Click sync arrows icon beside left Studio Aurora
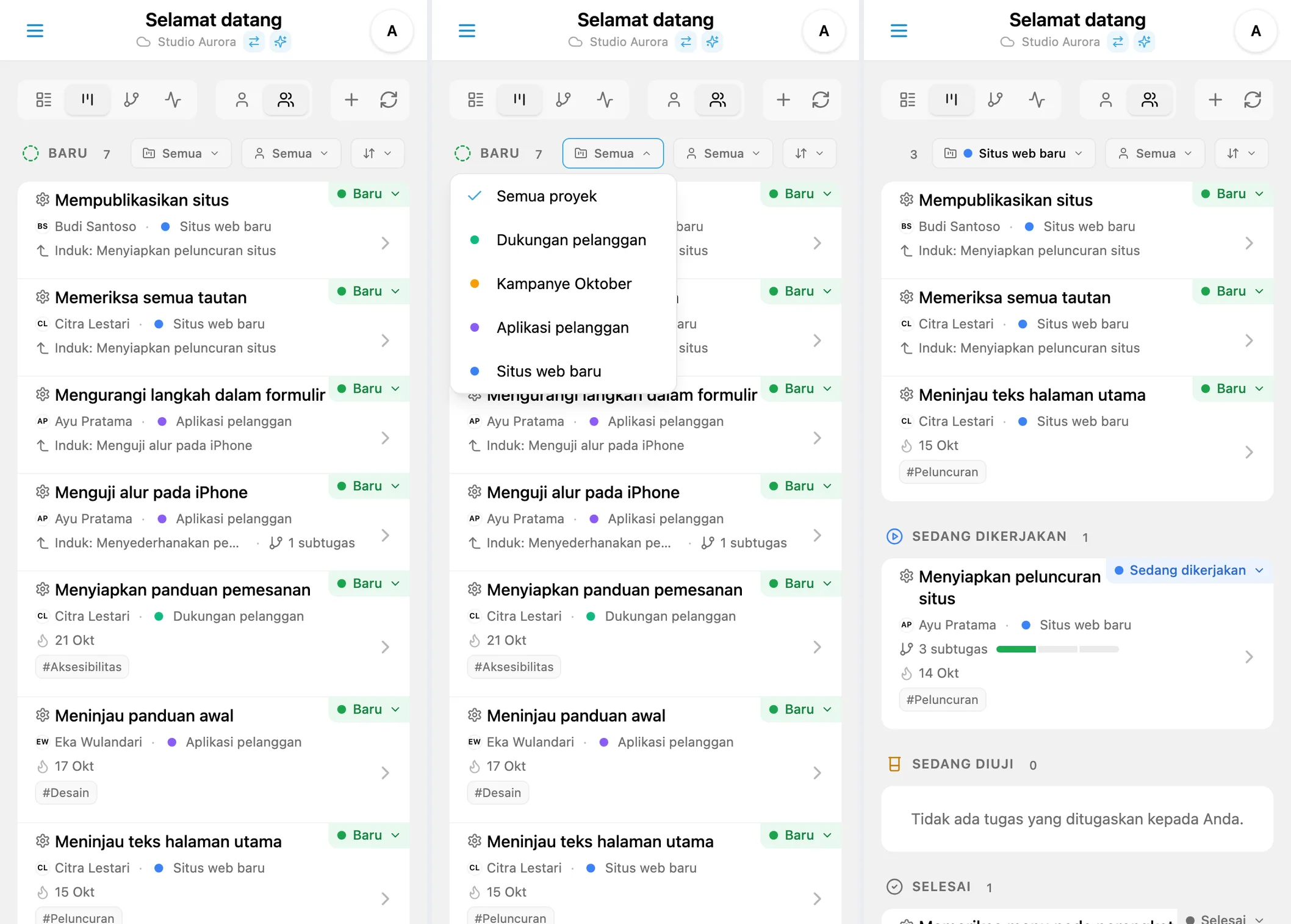 (x=254, y=41)
